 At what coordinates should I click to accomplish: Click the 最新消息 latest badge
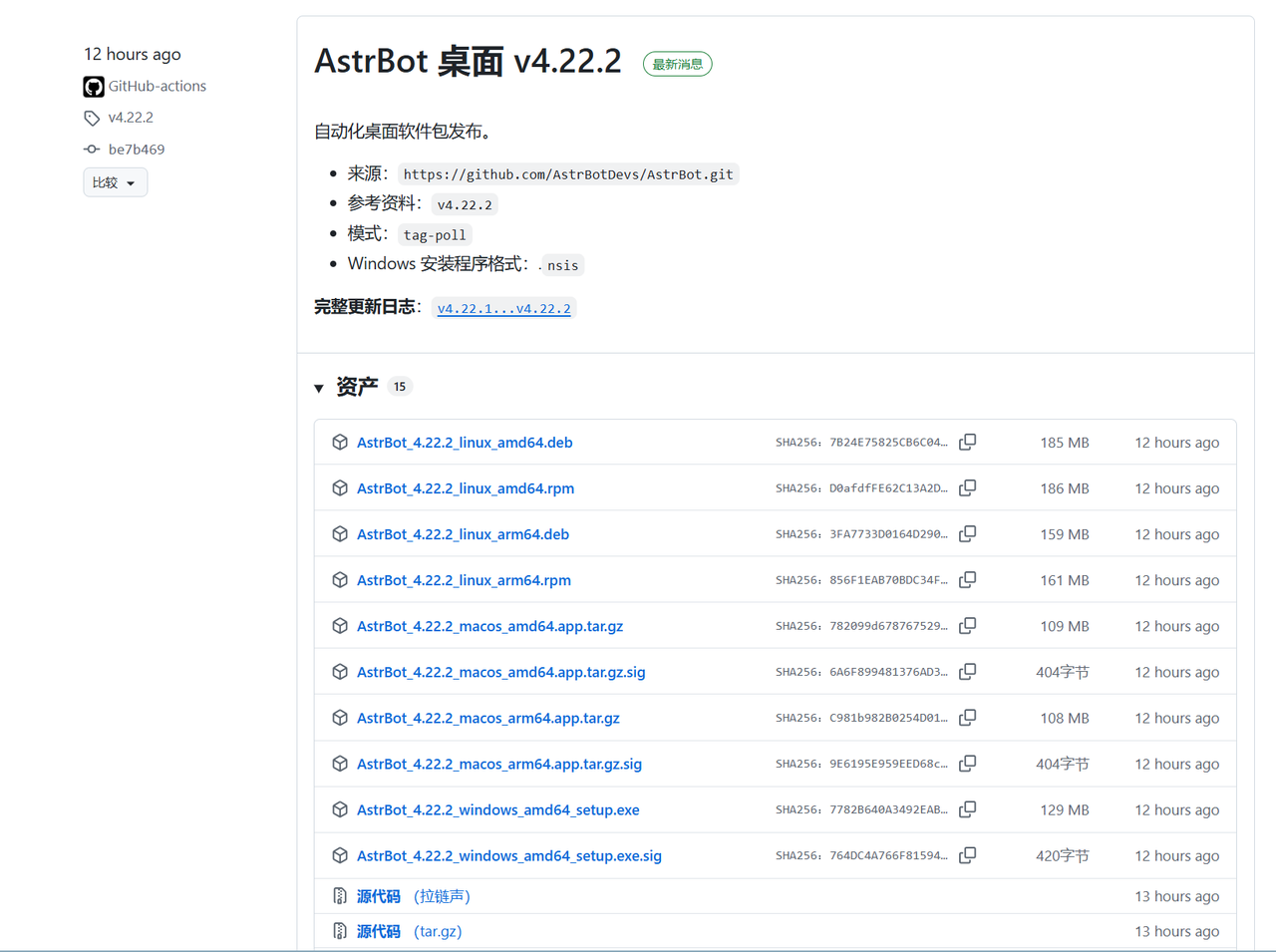click(x=678, y=64)
